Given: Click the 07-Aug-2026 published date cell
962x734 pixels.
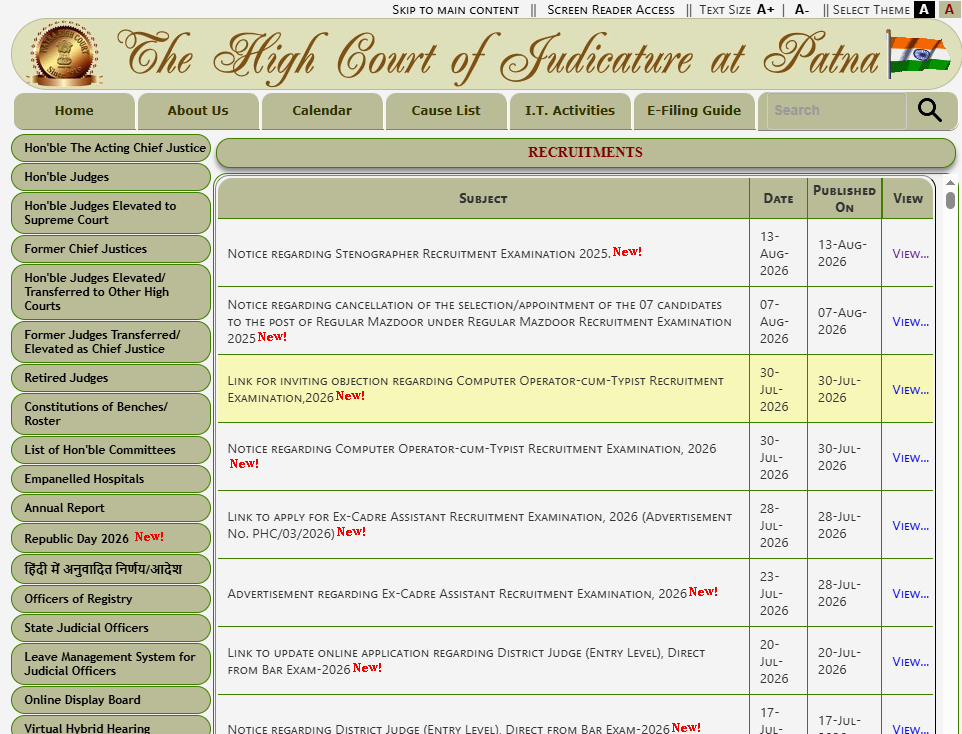Looking at the screenshot, I should 844,321.
